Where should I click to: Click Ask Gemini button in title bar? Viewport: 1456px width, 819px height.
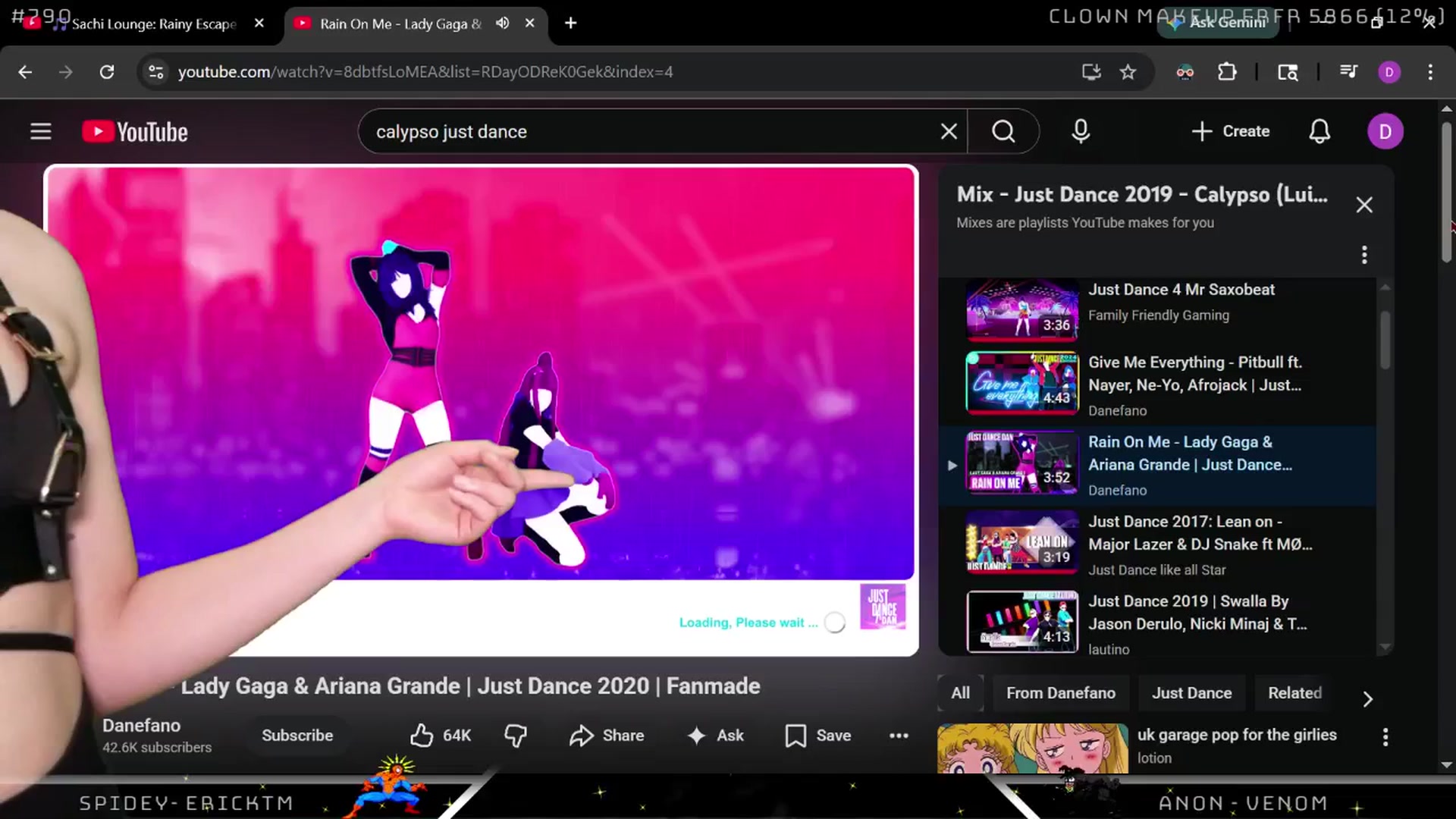point(1218,23)
